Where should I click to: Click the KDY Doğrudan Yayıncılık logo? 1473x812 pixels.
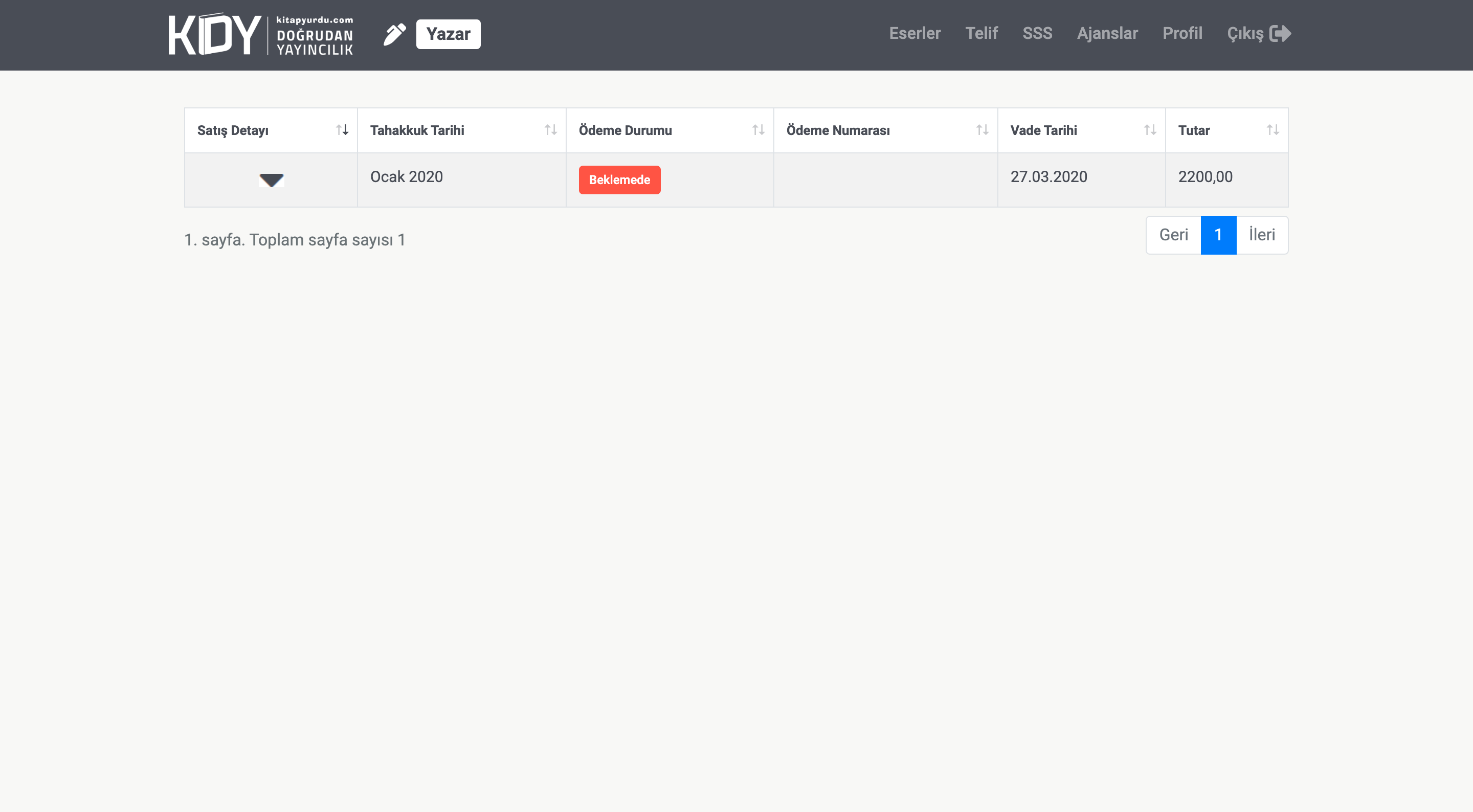[261, 34]
